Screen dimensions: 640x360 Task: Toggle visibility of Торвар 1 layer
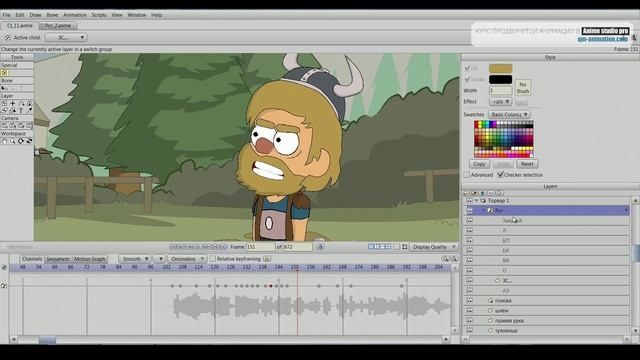tap(469, 200)
